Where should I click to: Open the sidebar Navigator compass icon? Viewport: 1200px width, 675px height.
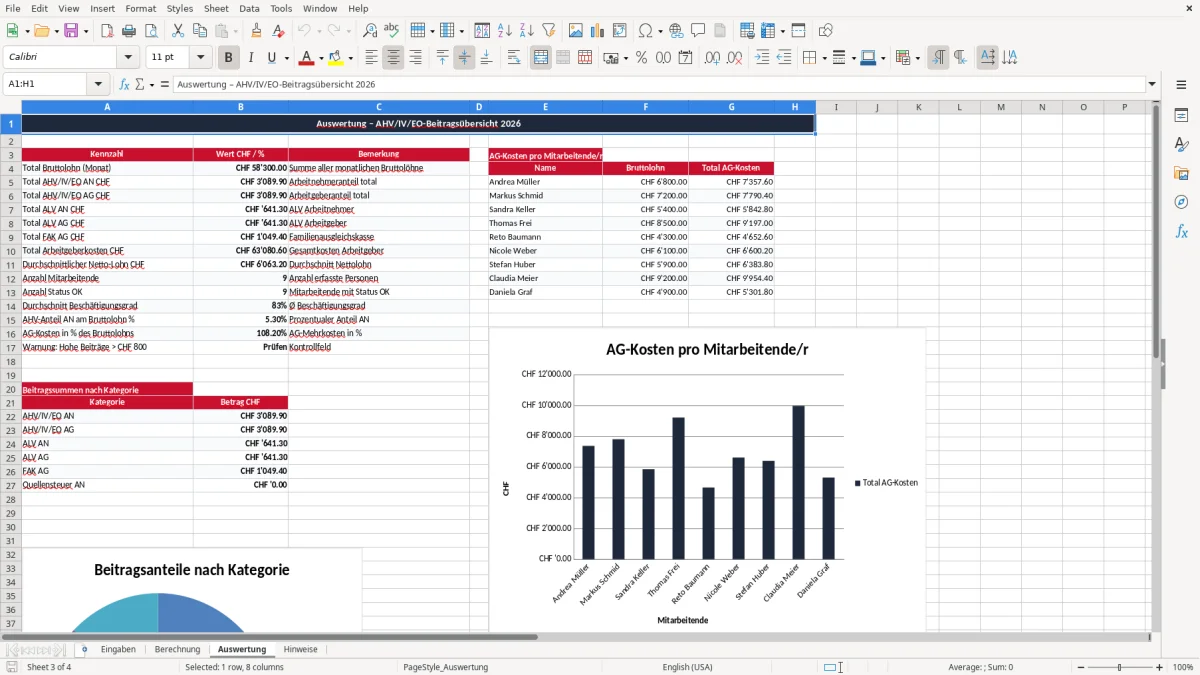pyautogui.click(x=1181, y=202)
